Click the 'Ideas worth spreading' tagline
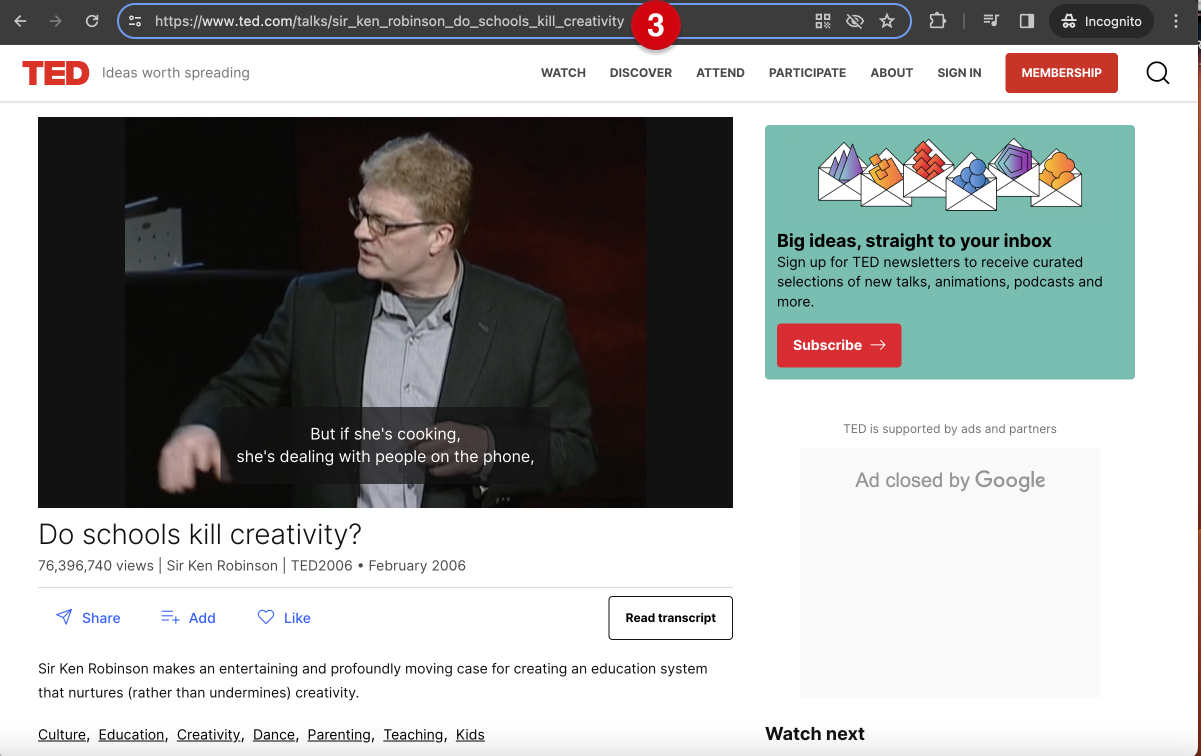1201x756 pixels. coord(176,73)
